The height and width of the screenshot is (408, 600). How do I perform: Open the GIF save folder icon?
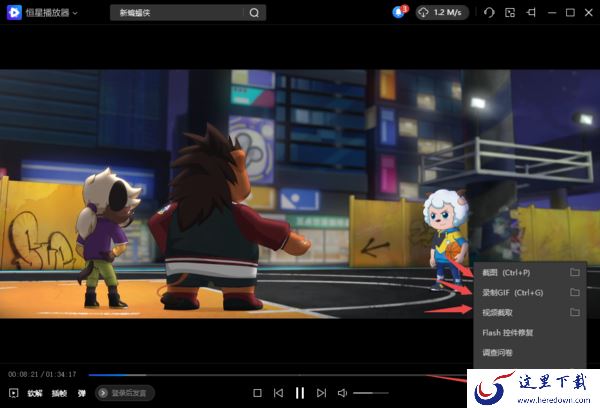pyautogui.click(x=574, y=292)
